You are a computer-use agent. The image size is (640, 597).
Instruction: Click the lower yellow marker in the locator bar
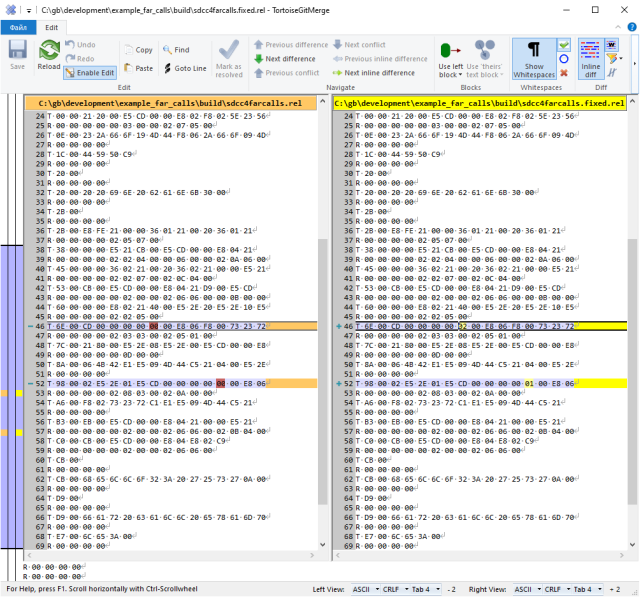point(19,432)
